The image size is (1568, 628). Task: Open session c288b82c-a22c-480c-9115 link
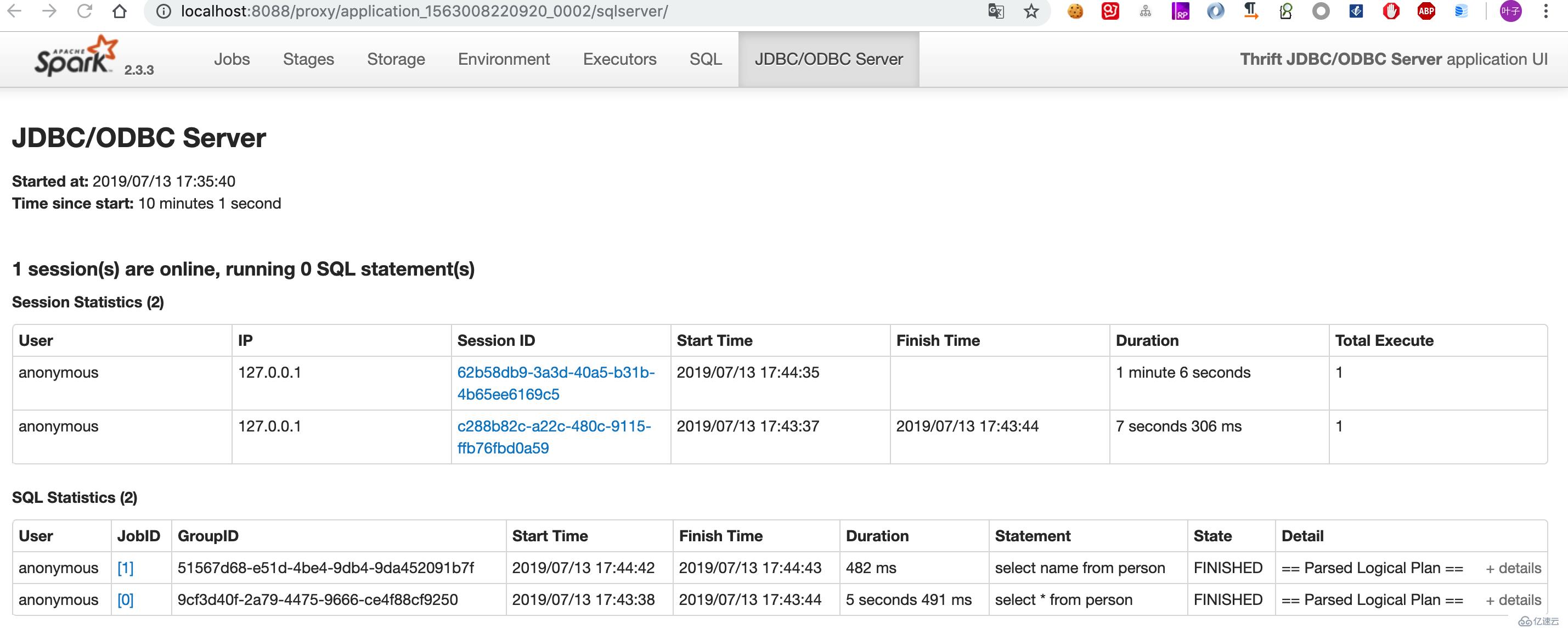[554, 437]
